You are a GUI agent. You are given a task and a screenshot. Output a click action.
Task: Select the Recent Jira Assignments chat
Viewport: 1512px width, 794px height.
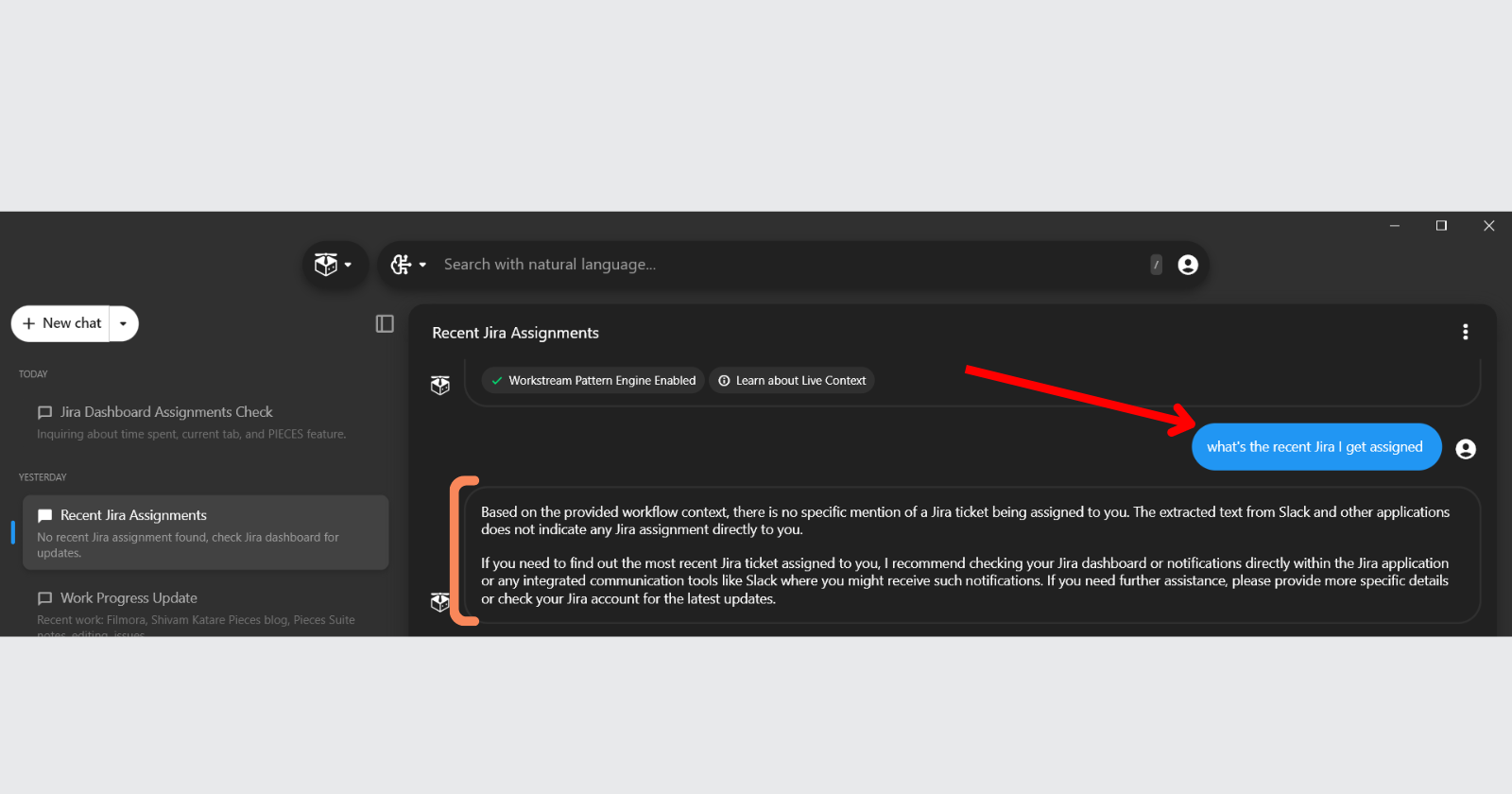coord(206,532)
